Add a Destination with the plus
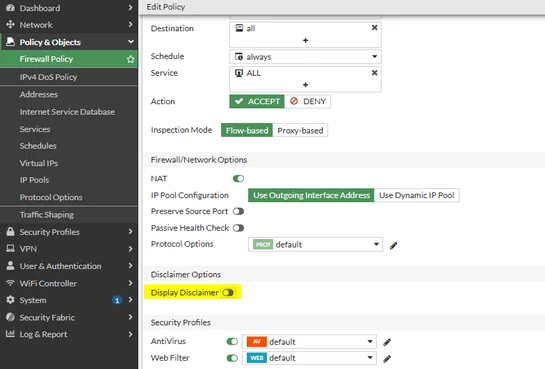This screenshot has width=545, height=369. [x=305, y=40]
